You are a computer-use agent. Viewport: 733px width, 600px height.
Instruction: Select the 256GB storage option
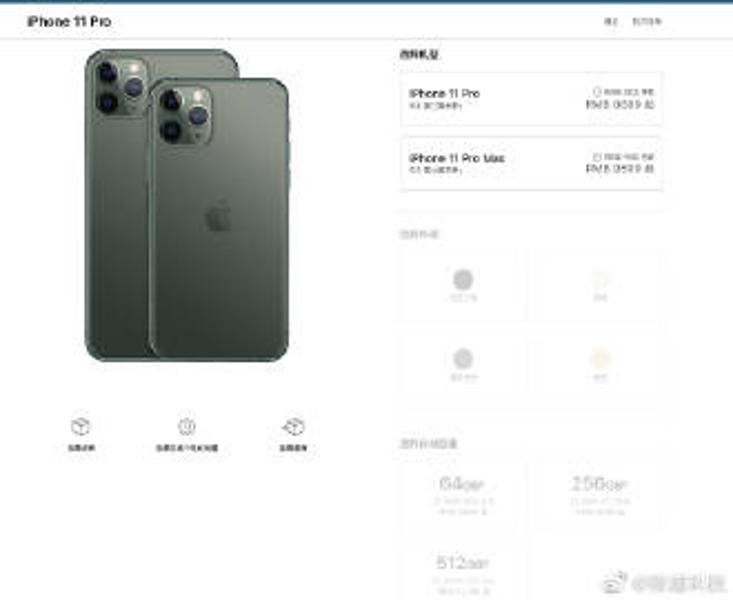point(599,496)
